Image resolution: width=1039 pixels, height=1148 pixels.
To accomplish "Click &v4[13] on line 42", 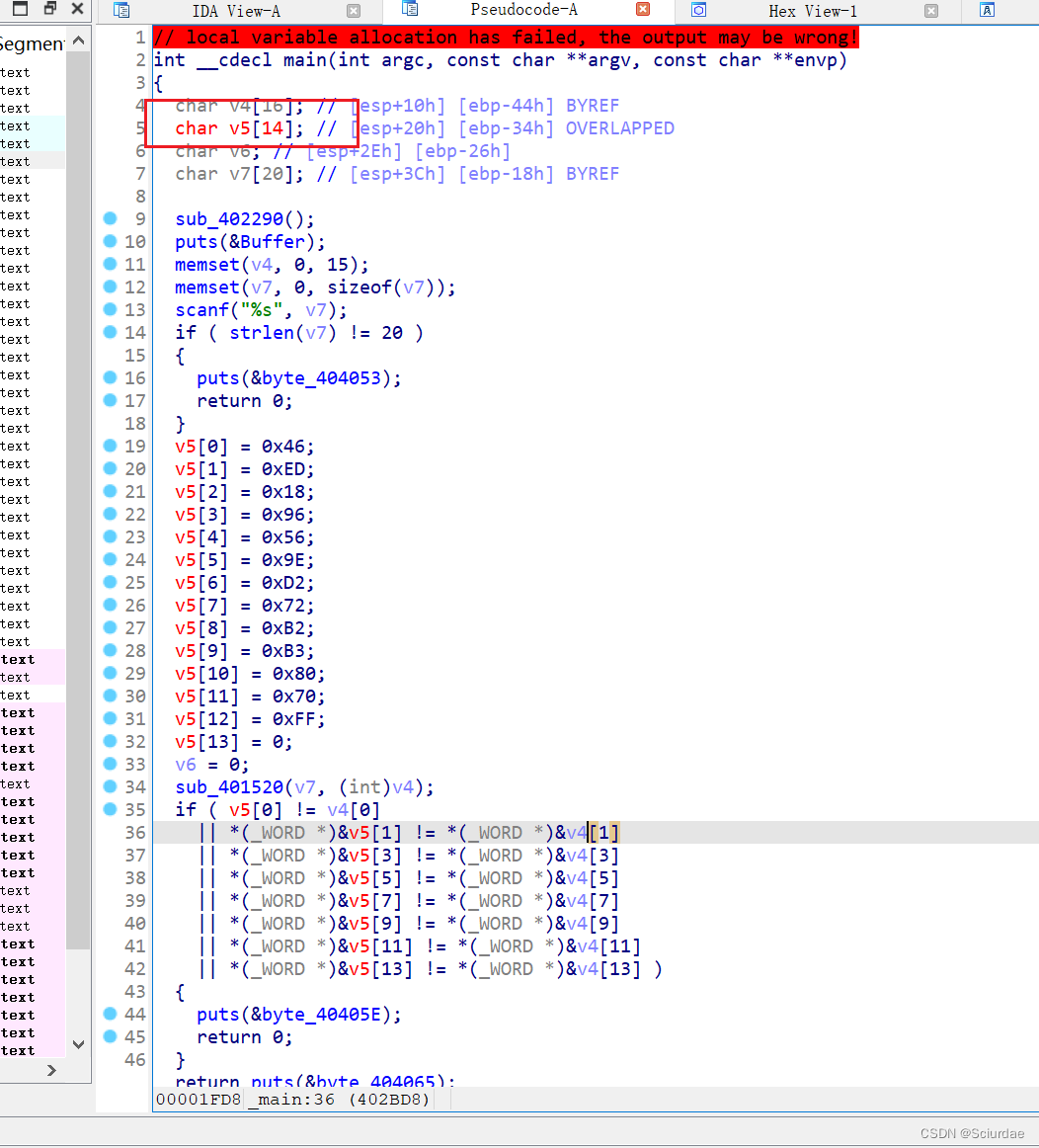I will pyautogui.click(x=603, y=968).
